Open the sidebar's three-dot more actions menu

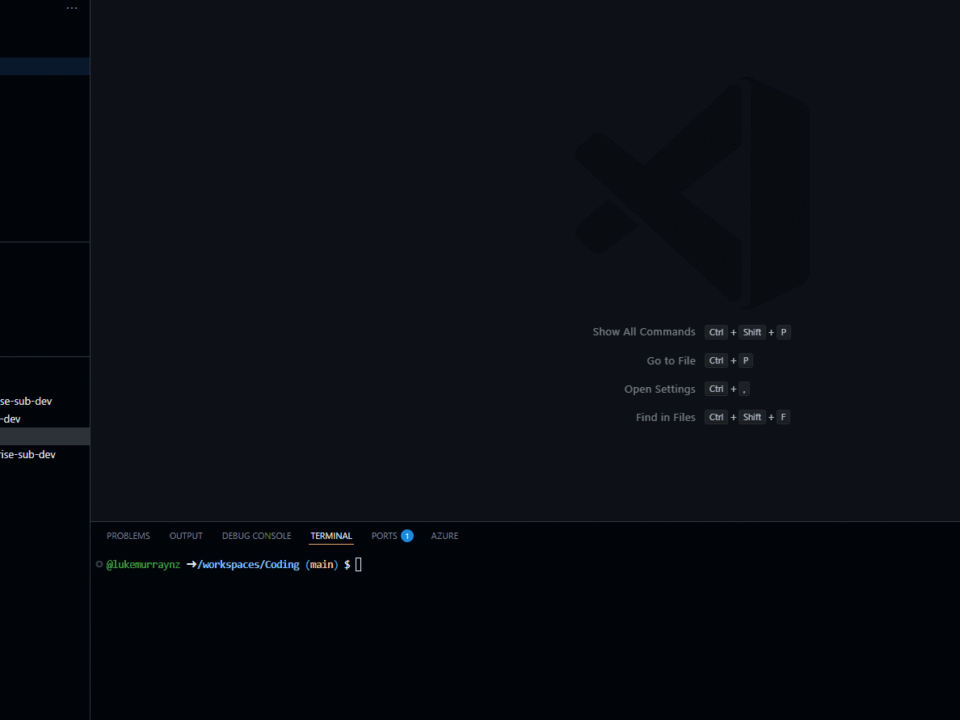[72, 9]
